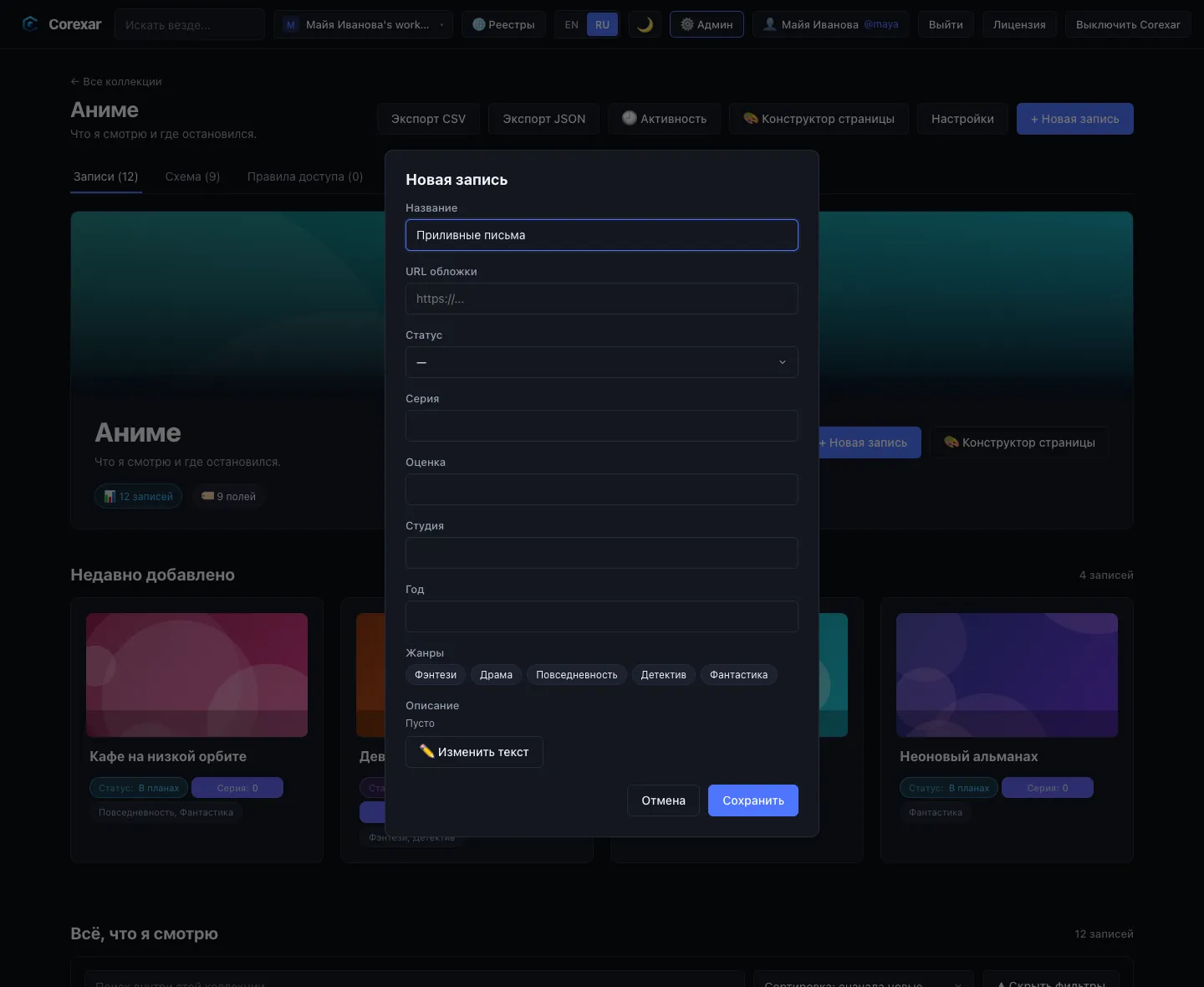
Task: Expand the Статус dropdown in the form
Action: tap(602, 362)
